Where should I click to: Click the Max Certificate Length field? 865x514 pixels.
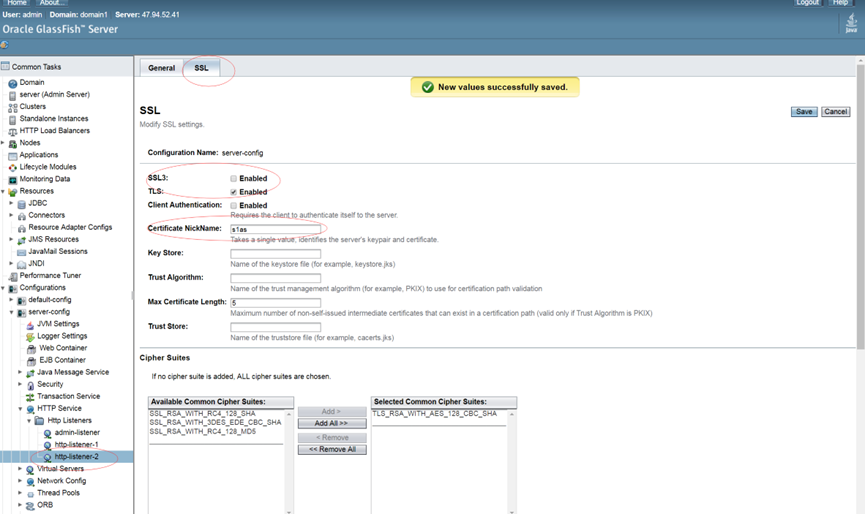[275, 303]
